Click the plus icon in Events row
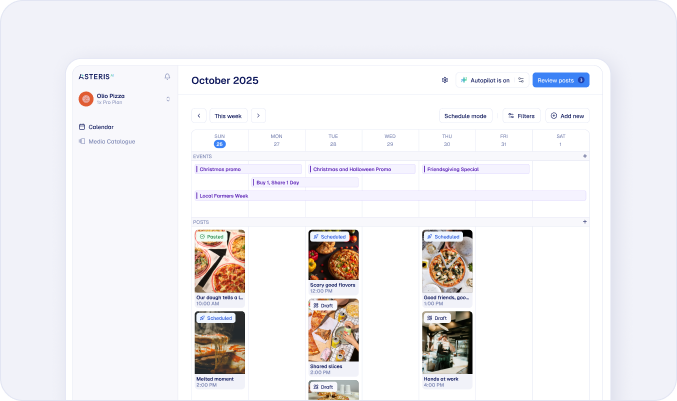 coord(585,156)
